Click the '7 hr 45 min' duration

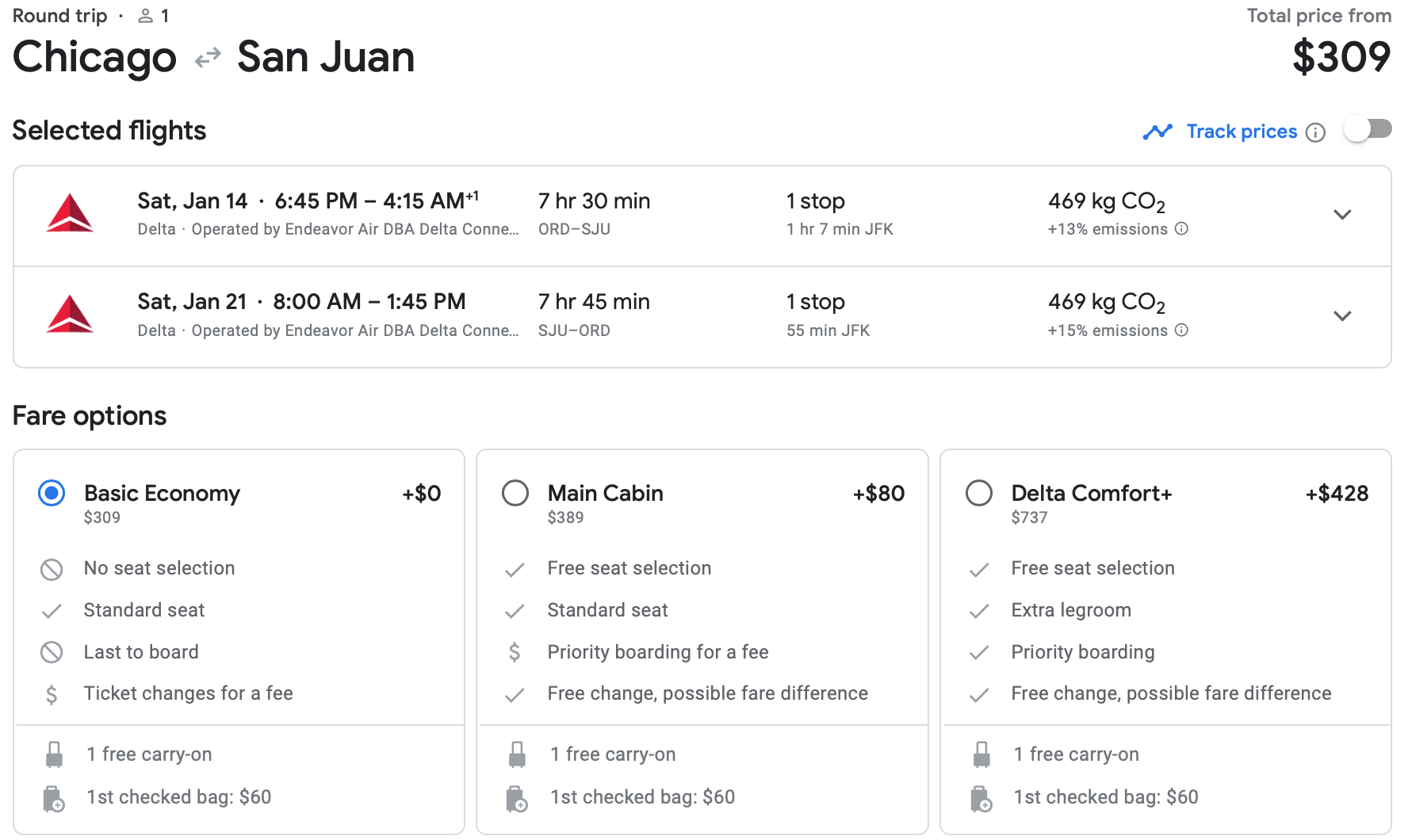point(594,301)
